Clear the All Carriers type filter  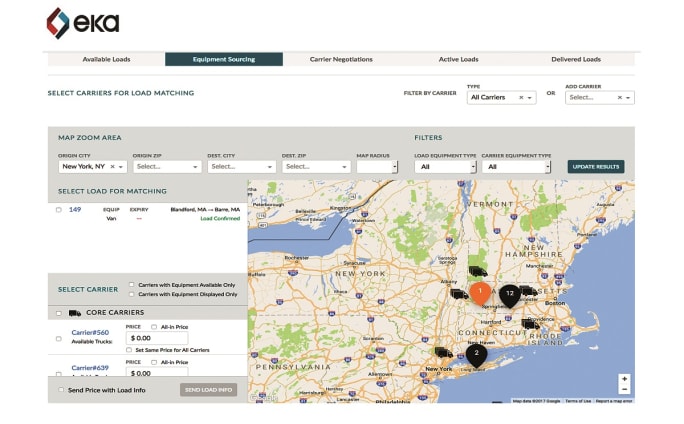(x=520, y=98)
